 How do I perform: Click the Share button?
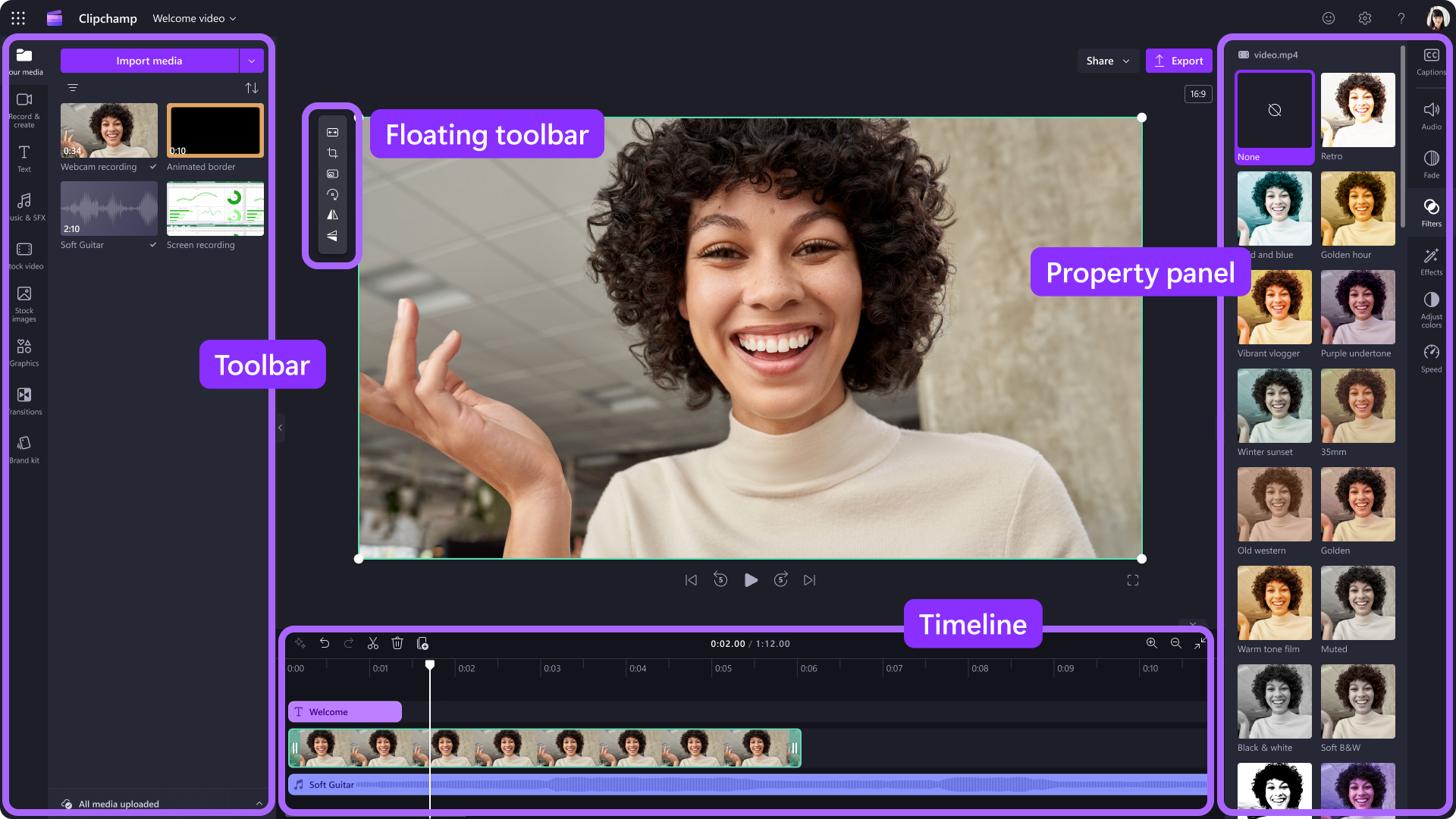pyautogui.click(x=1107, y=61)
